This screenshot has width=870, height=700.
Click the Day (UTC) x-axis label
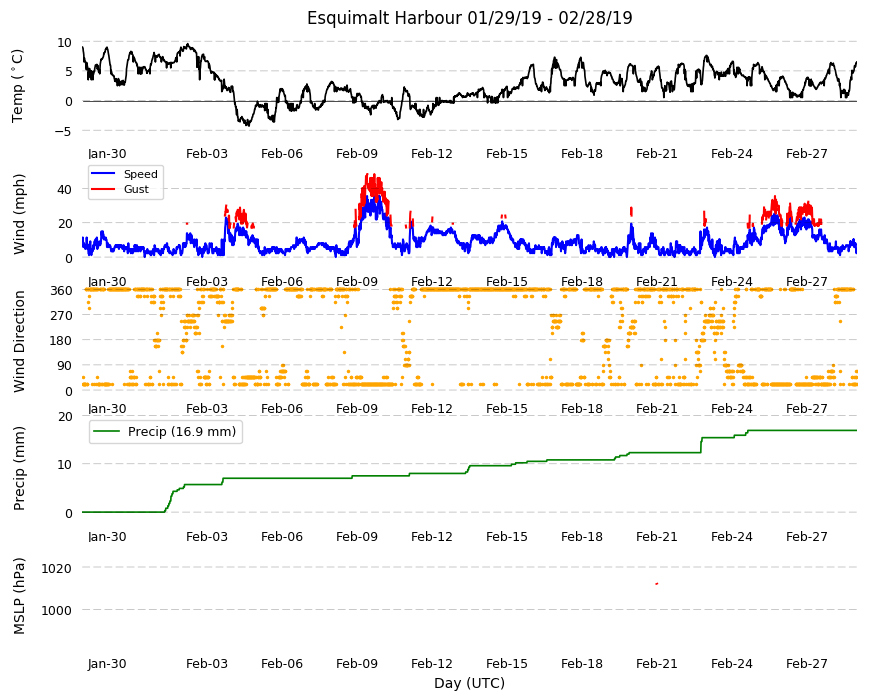pyautogui.click(x=469, y=683)
